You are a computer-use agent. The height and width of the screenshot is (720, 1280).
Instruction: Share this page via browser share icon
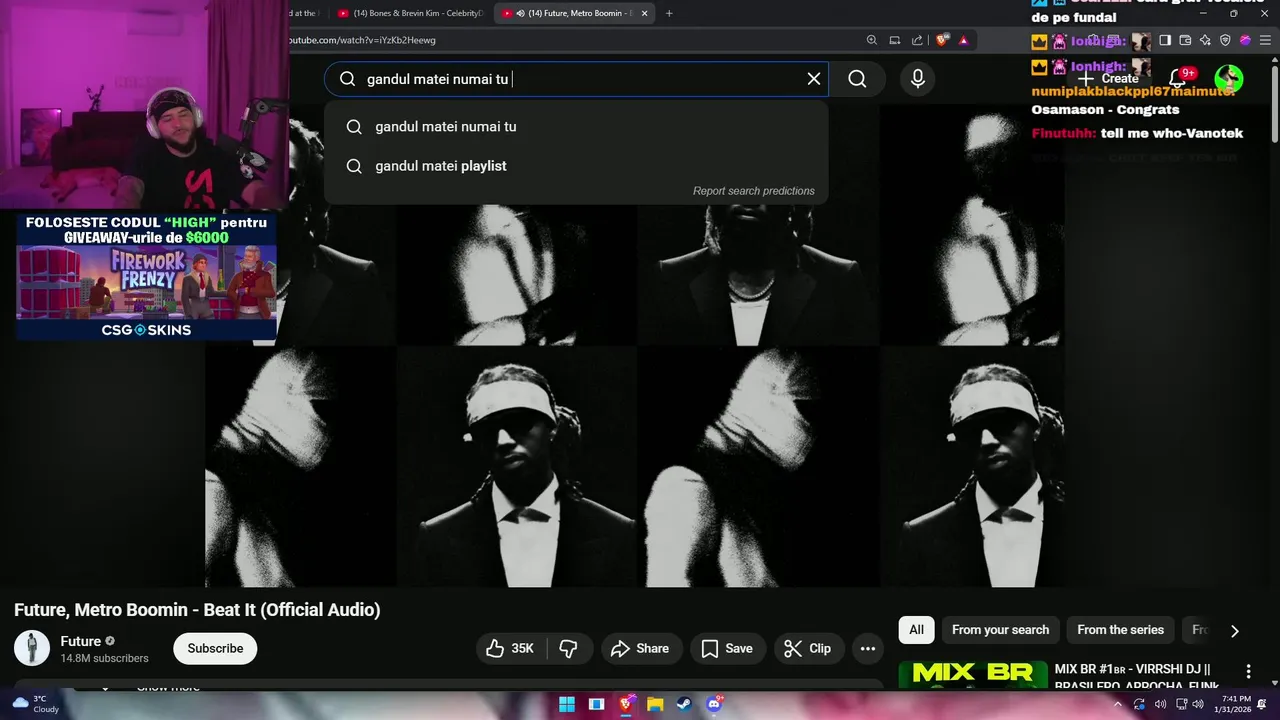point(917,40)
